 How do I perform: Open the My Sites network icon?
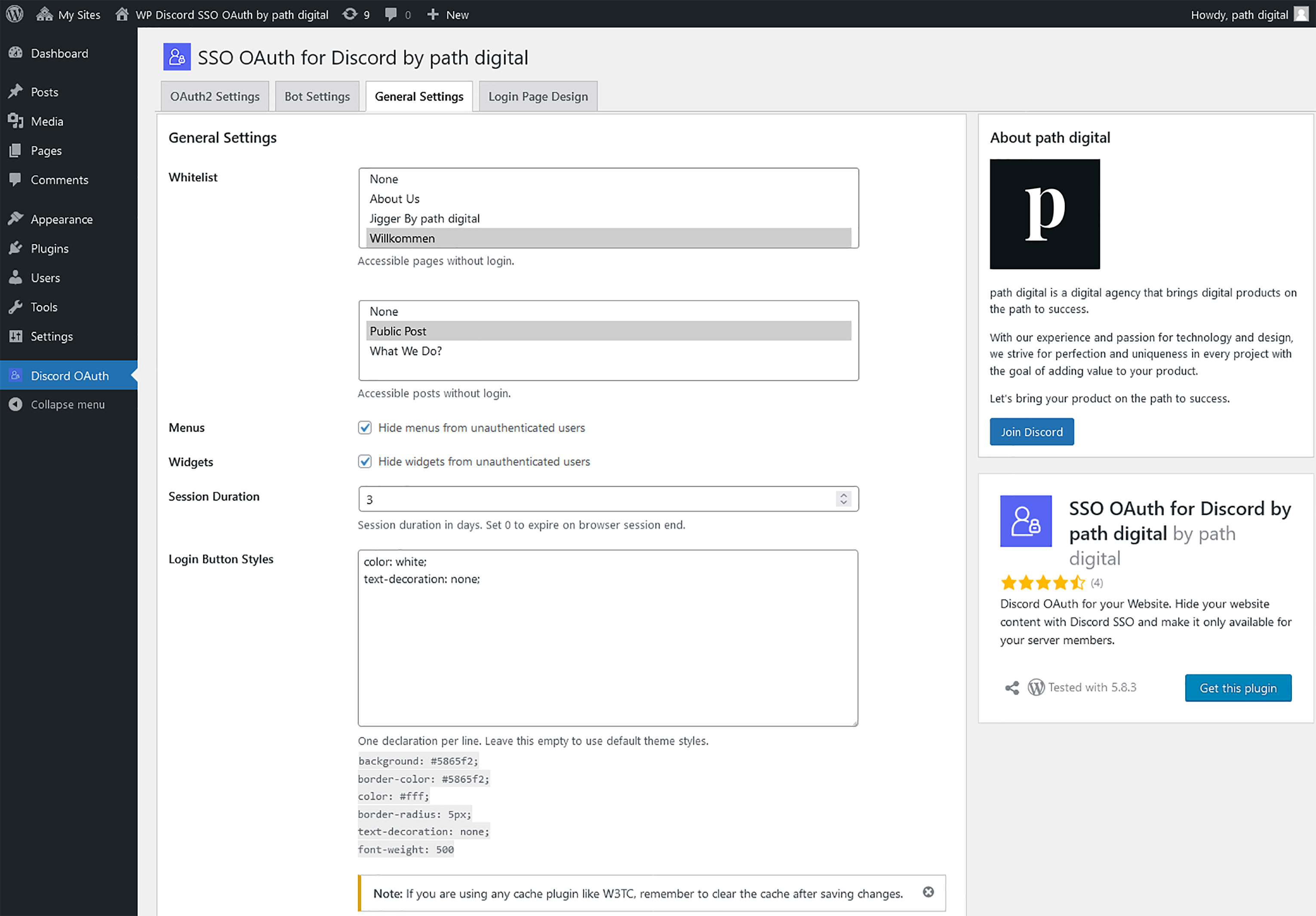(44, 14)
